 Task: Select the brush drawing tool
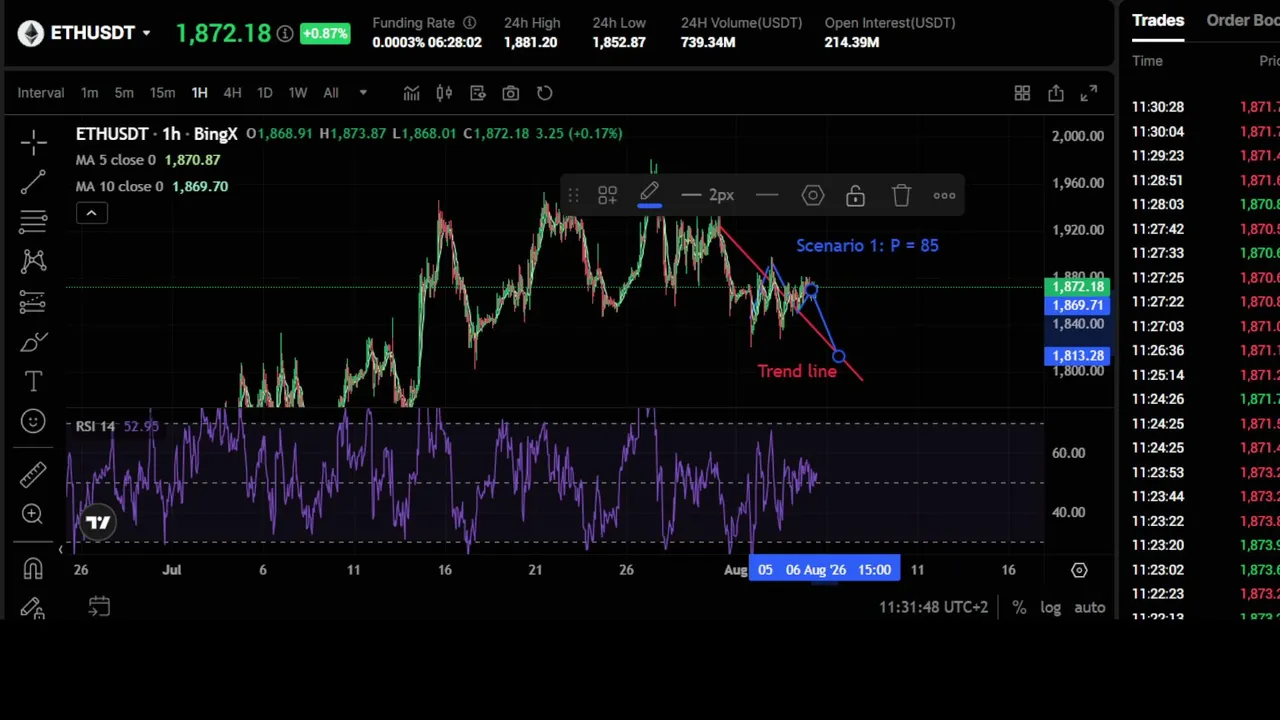33,342
